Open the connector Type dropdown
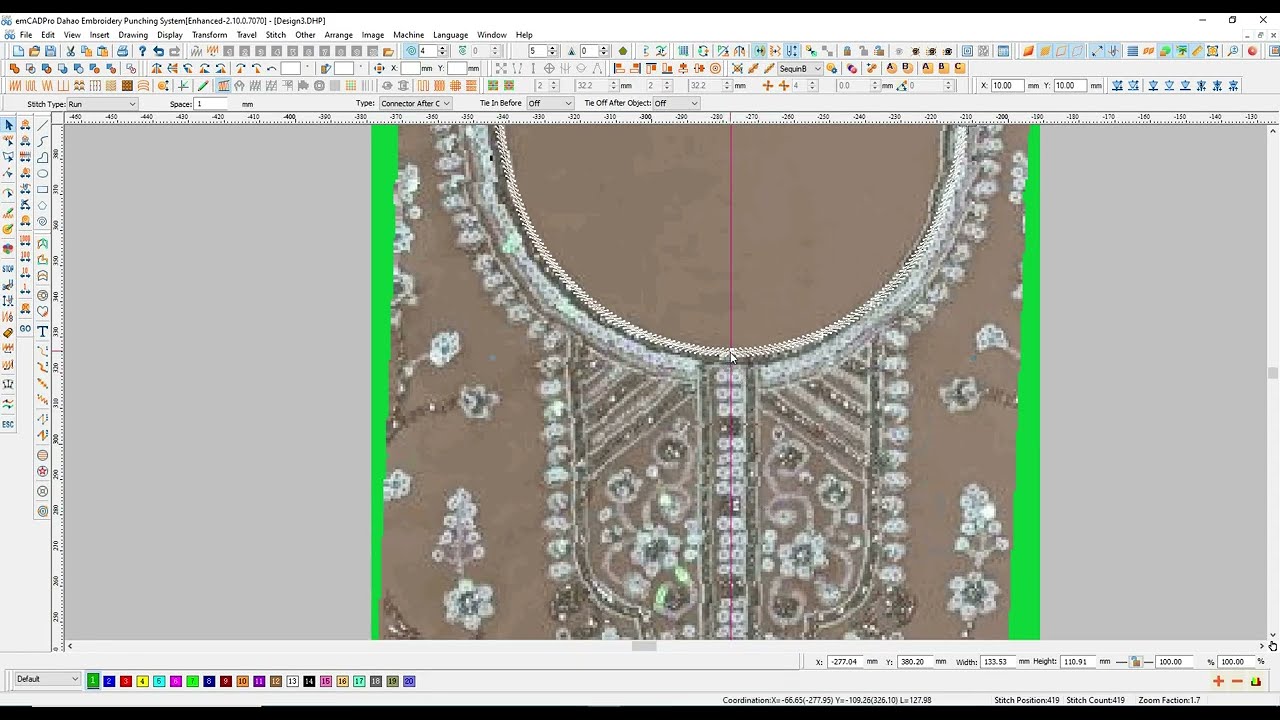The height and width of the screenshot is (720, 1280). click(415, 104)
